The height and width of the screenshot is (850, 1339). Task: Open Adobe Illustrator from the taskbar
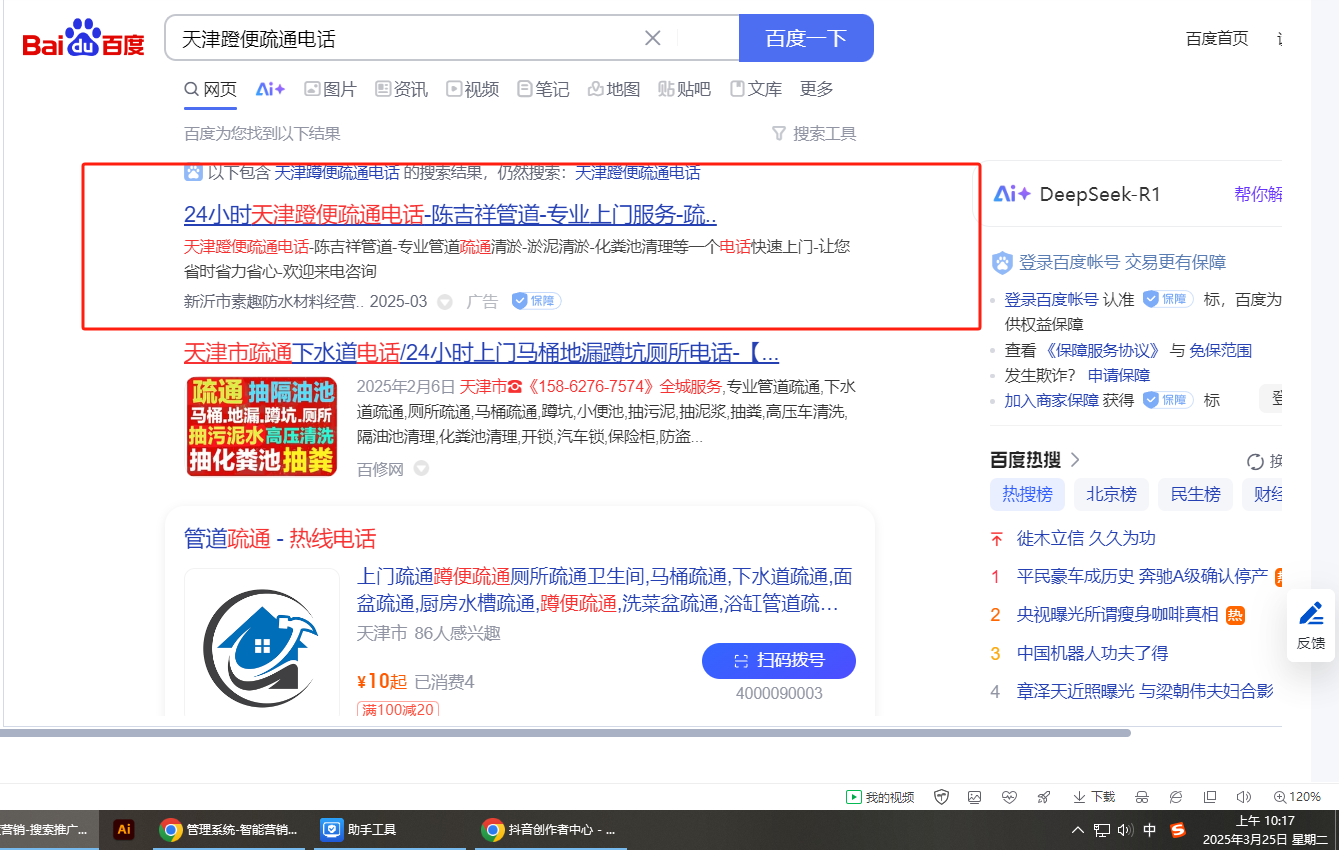coord(124,829)
